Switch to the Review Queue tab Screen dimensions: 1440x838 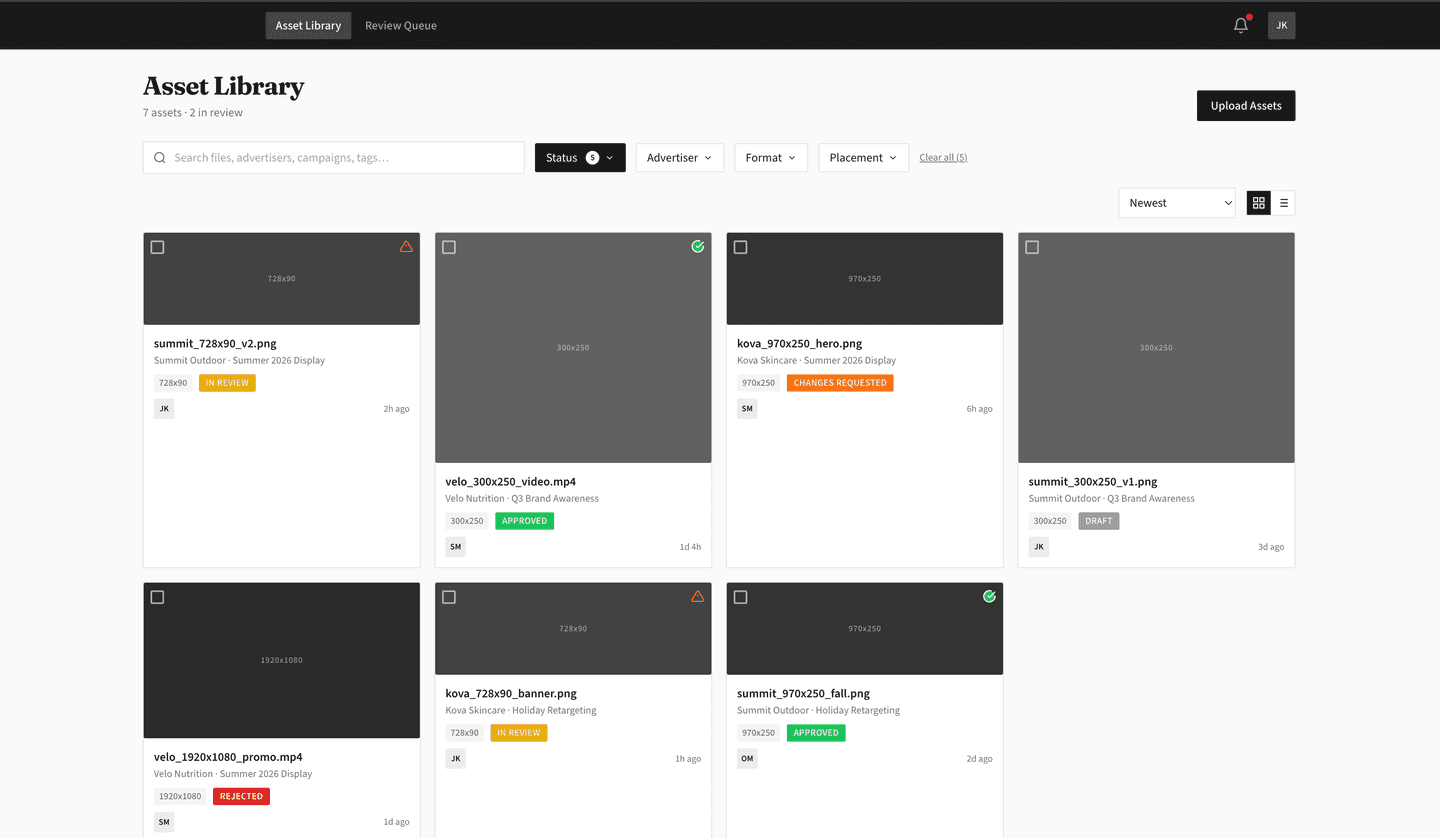(400, 25)
